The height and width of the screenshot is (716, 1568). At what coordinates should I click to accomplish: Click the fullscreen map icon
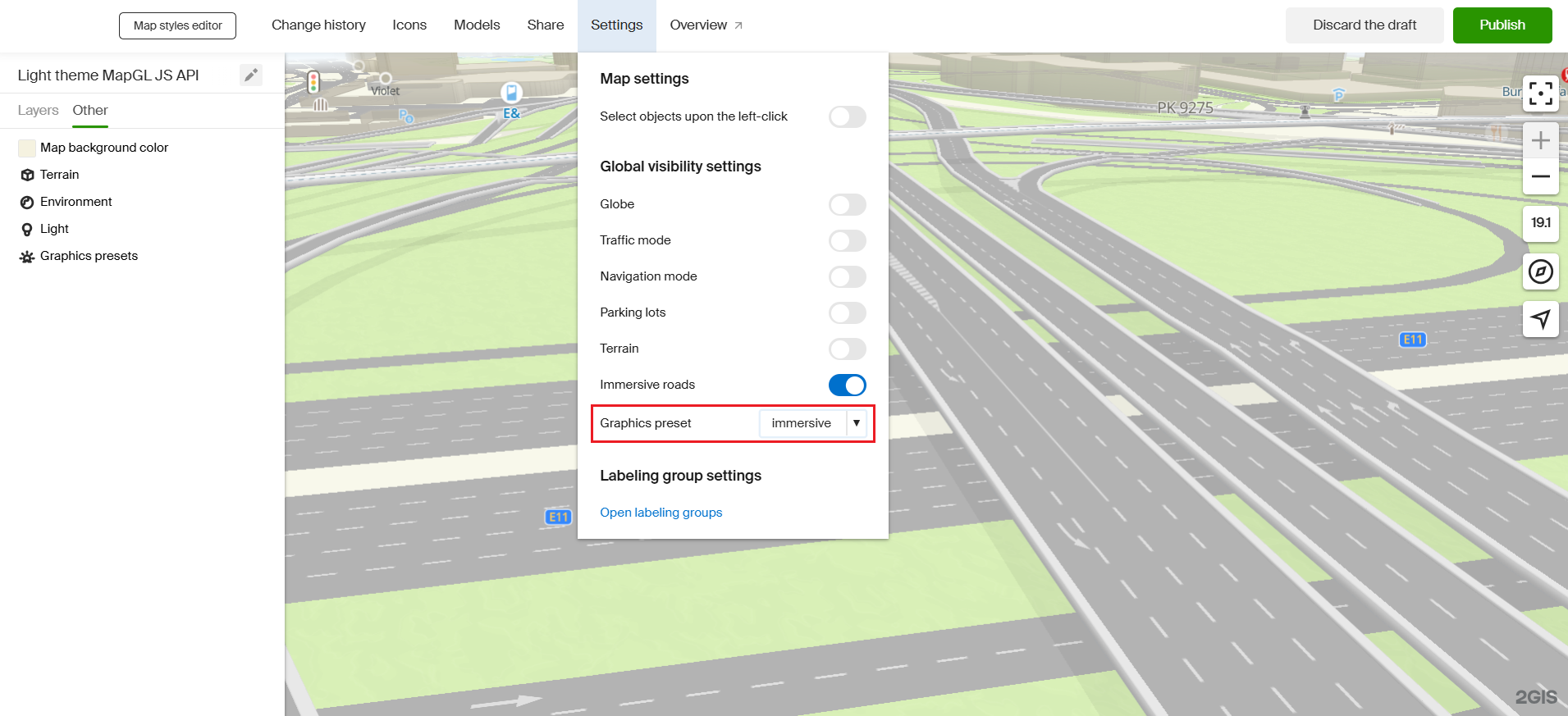pyautogui.click(x=1540, y=93)
